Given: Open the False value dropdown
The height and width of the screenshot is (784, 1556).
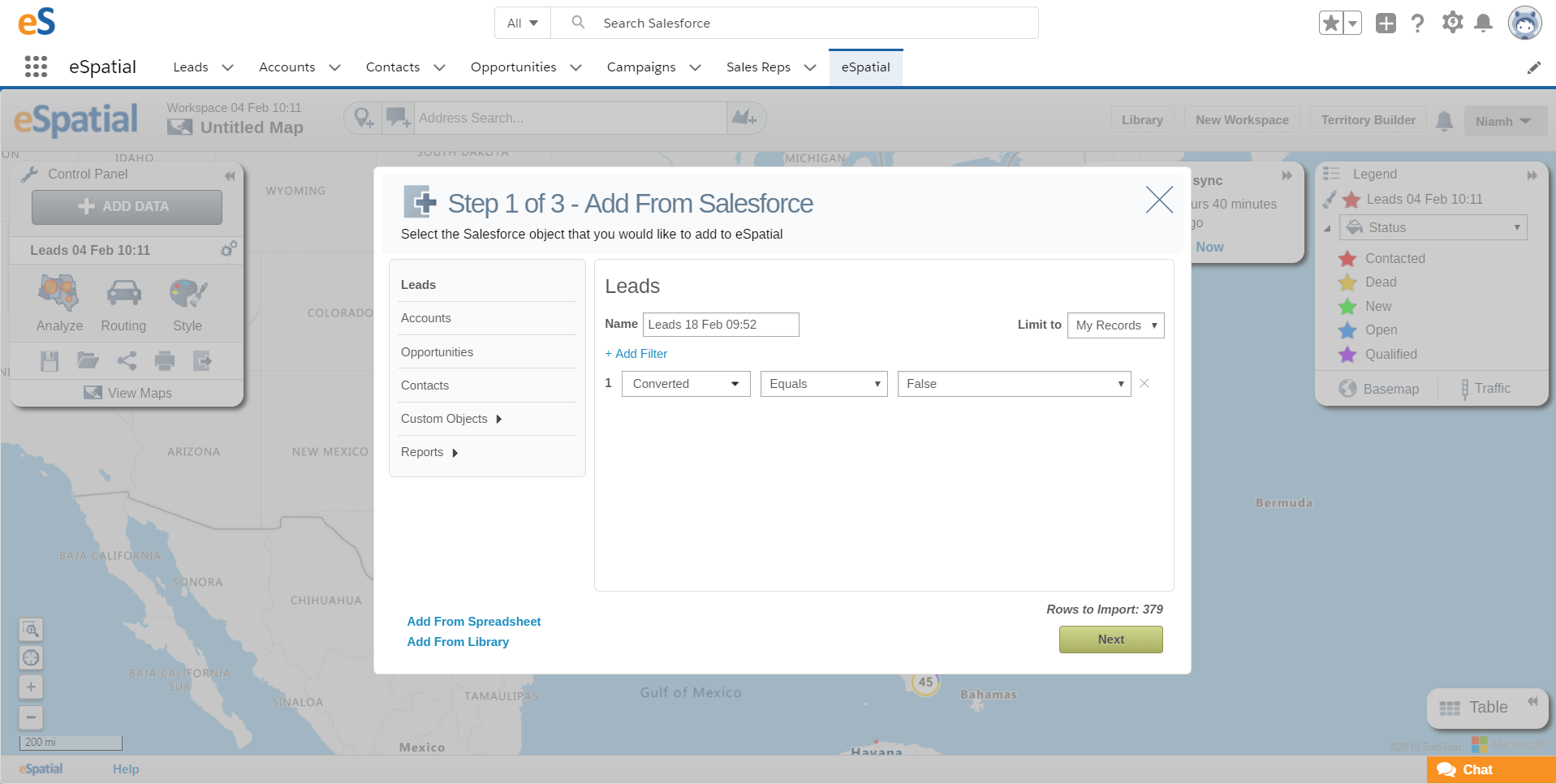Looking at the screenshot, I should click(x=1015, y=384).
